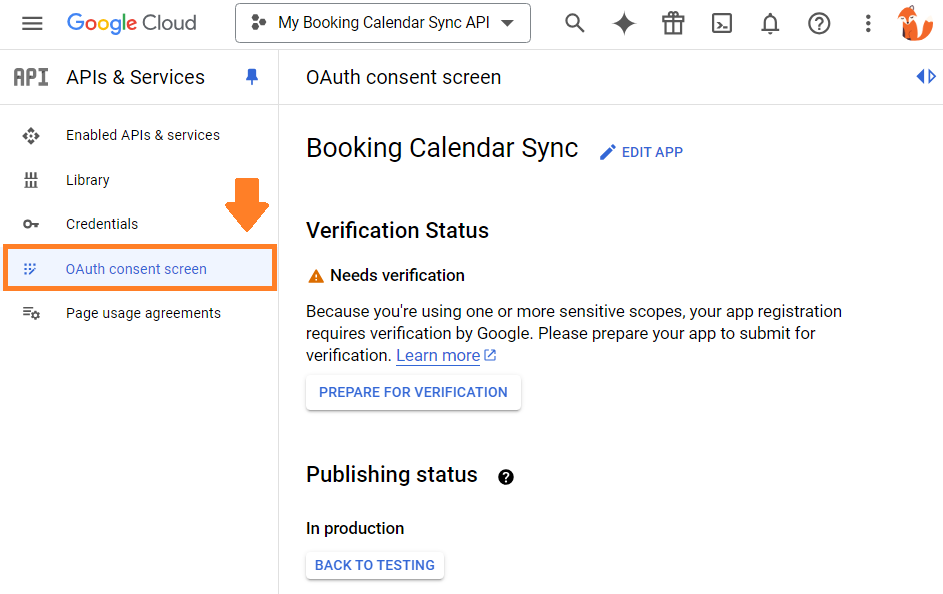The image size is (943, 594).
Task: Toggle the pin icon next to APIs & Services
Action: [x=252, y=76]
